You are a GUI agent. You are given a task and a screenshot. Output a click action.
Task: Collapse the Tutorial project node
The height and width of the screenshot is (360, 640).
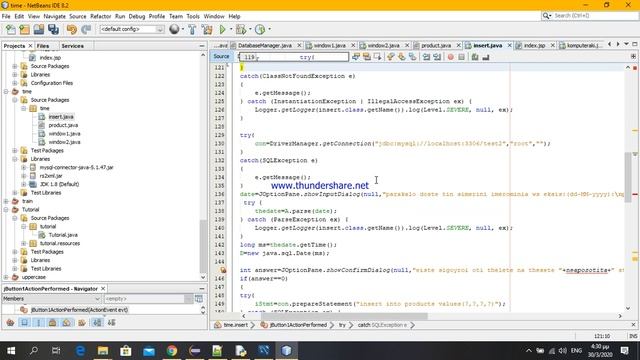click(6, 210)
